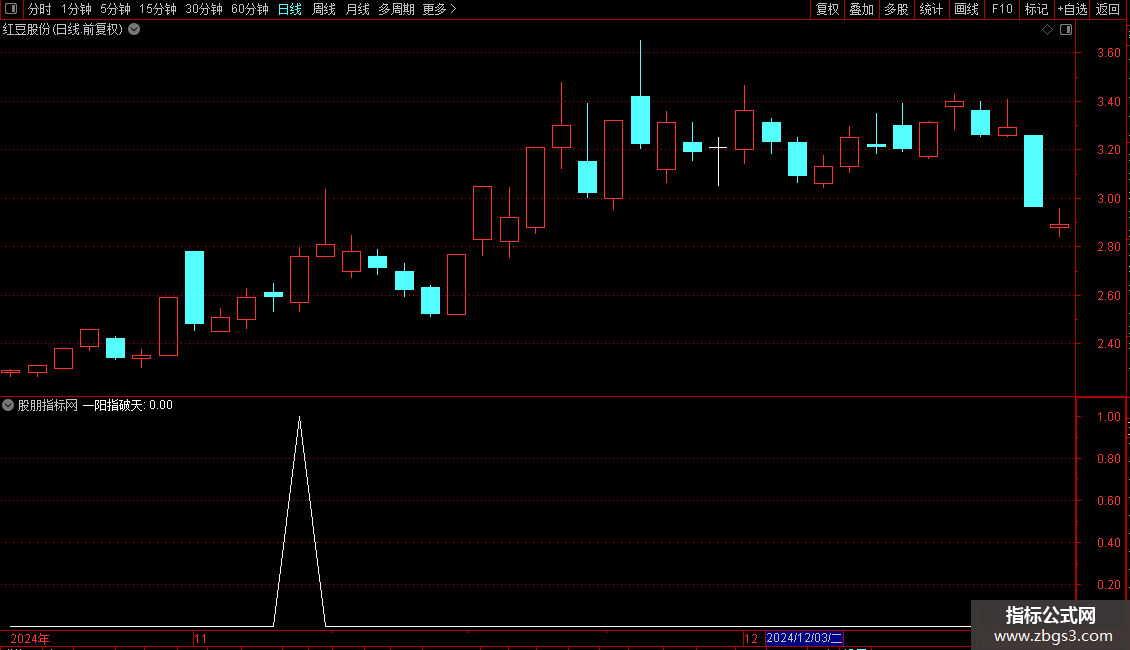This screenshot has height=650, width=1130.
Task: Activate the 画线 drawing tools
Action: tap(966, 9)
